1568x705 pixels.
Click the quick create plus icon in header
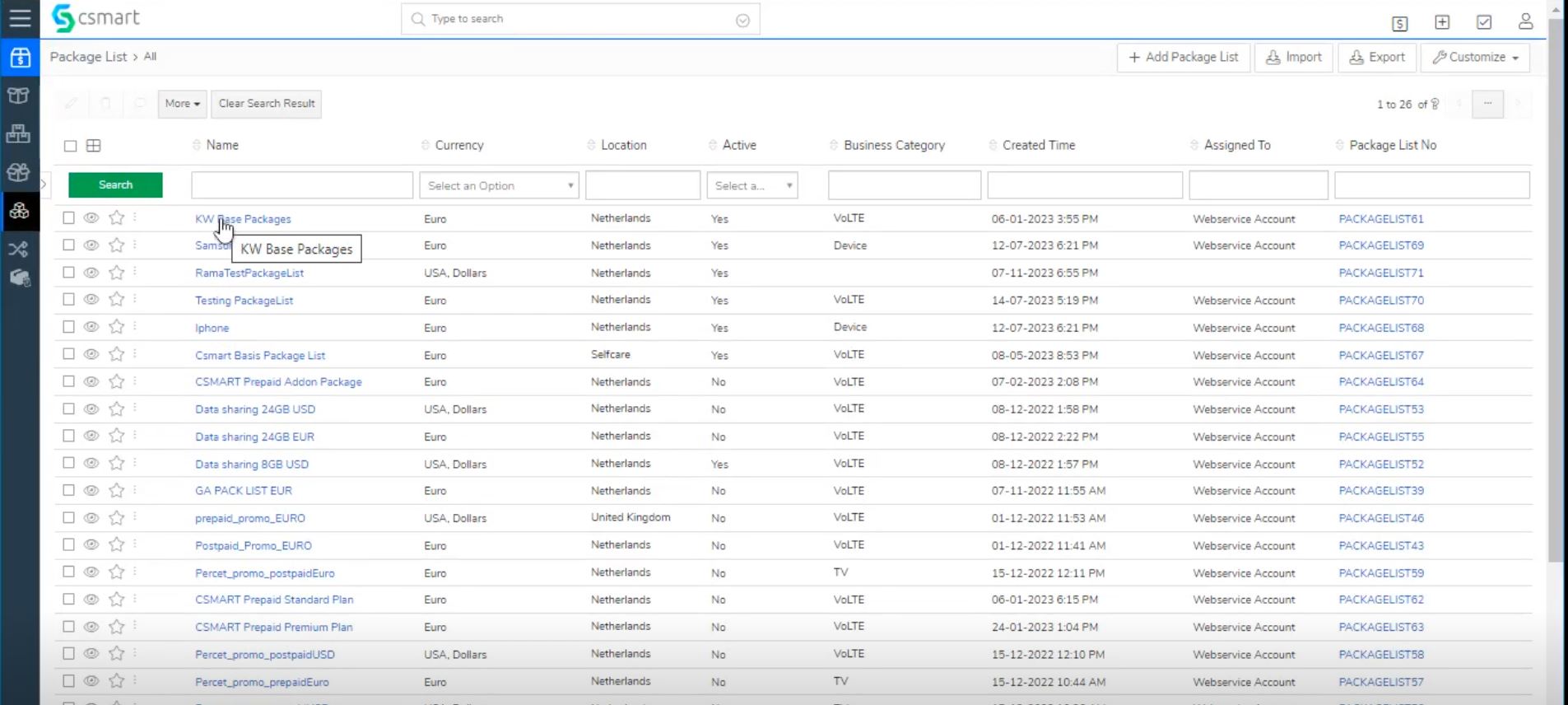click(x=1442, y=22)
